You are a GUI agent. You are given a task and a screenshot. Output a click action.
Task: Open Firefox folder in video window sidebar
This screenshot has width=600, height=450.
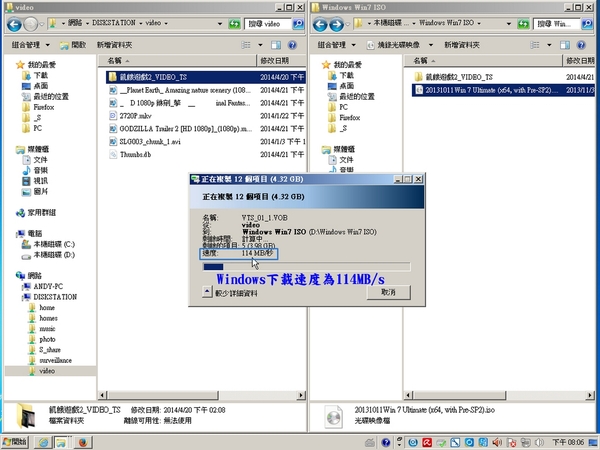38,107
